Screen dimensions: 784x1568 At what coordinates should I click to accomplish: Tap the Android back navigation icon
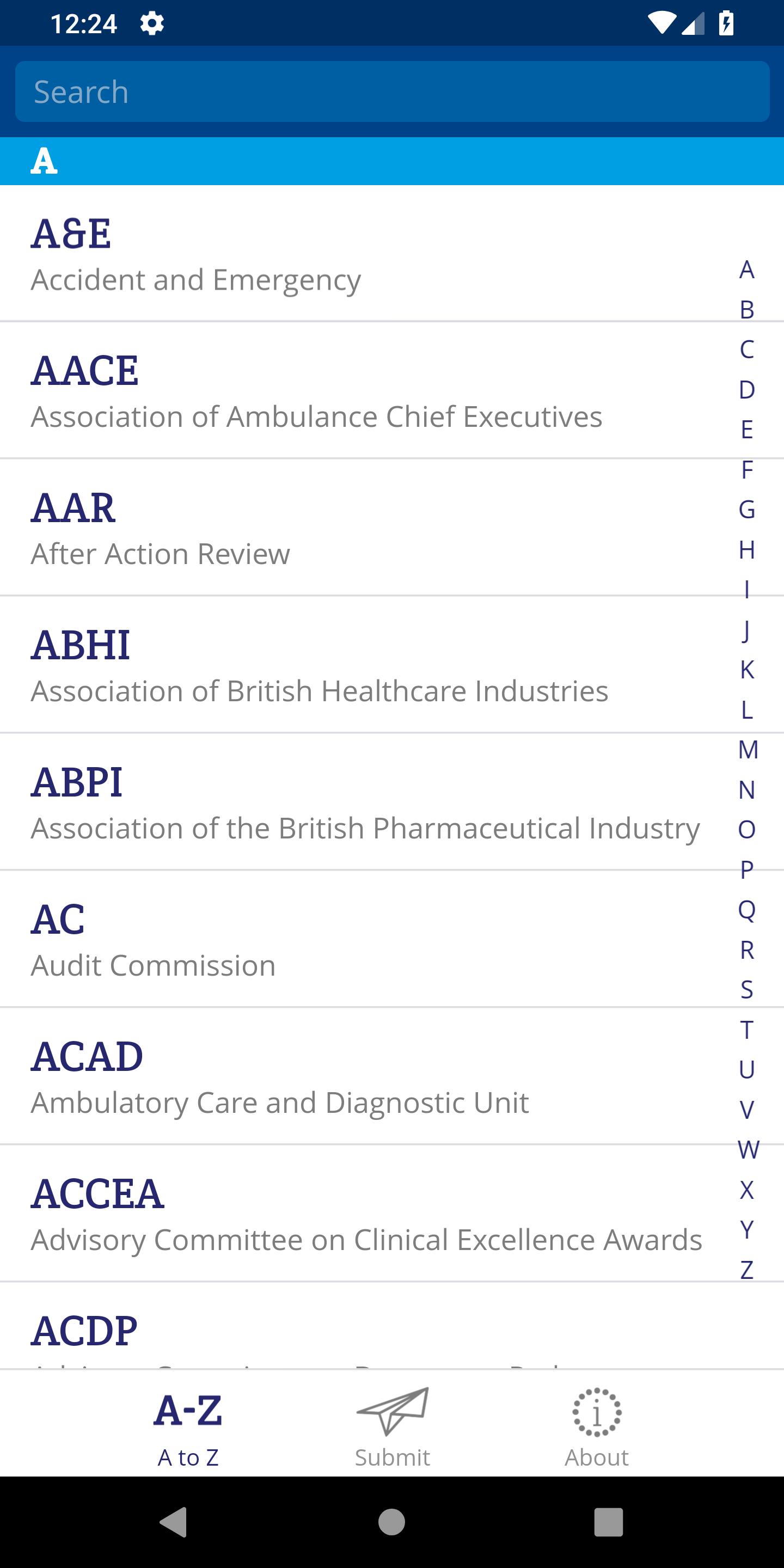coord(174,1522)
